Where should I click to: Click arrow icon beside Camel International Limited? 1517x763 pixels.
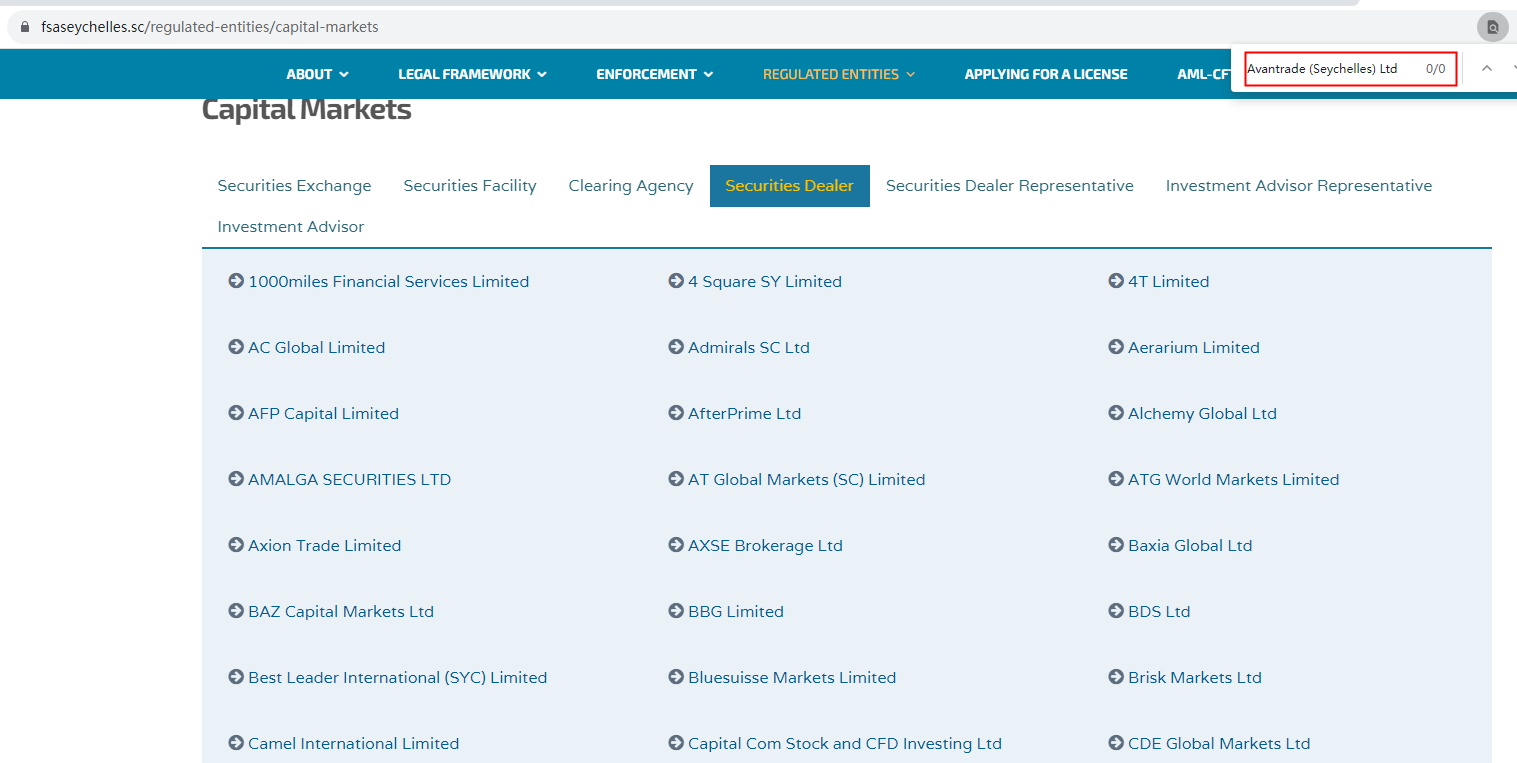click(x=236, y=743)
